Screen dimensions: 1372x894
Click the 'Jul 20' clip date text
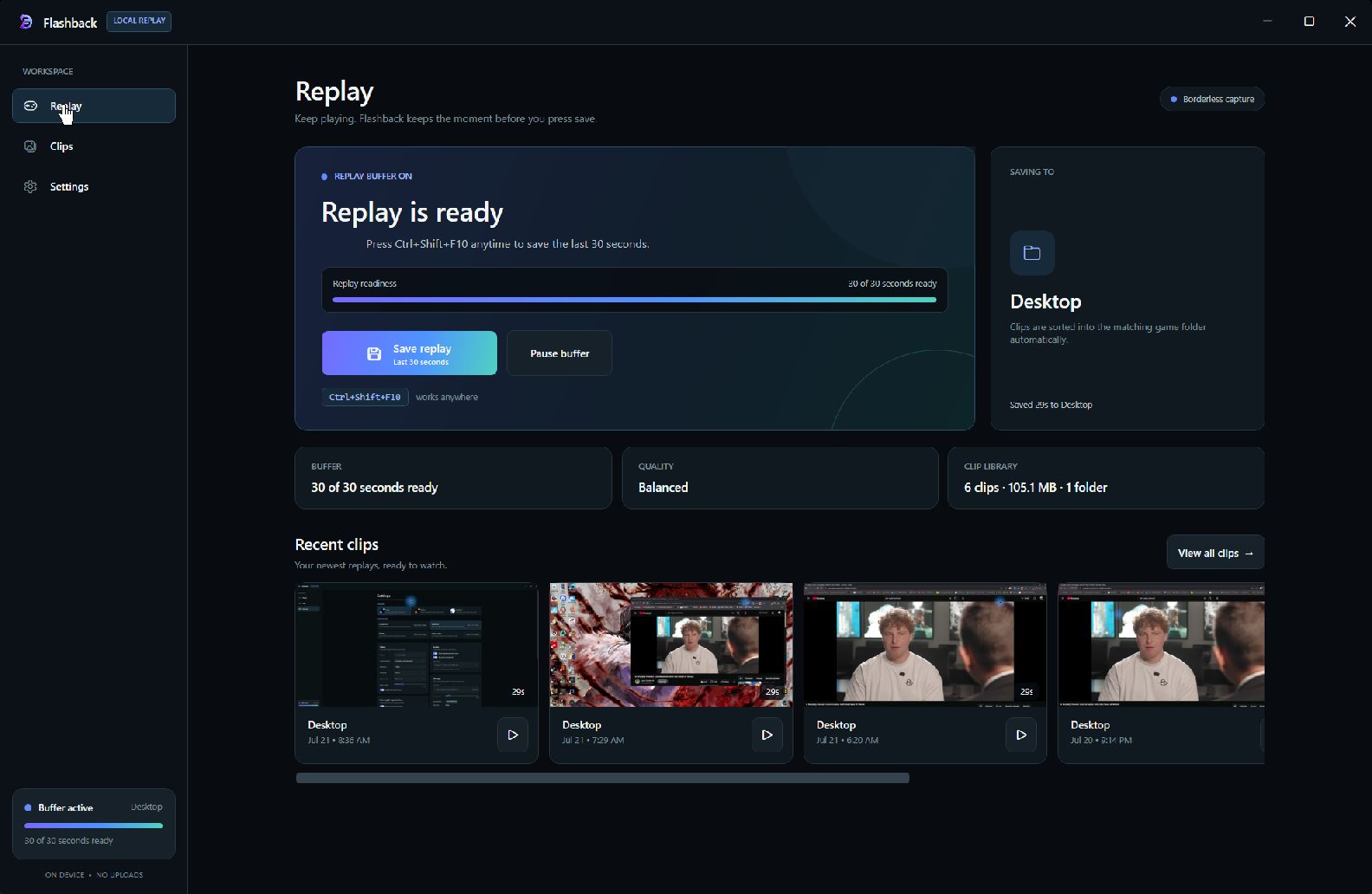pyautogui.click(x=1101, y=740)
